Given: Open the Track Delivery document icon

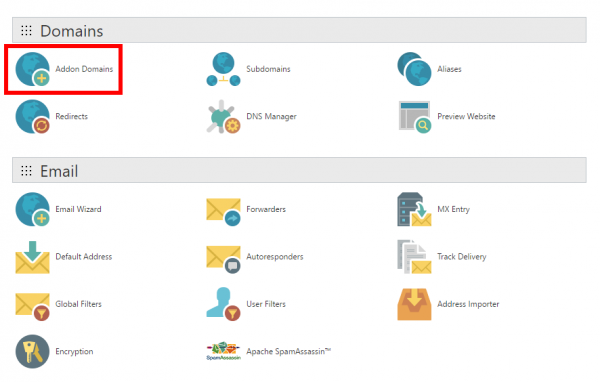Looking at the screenshot, I should click(x=414, y=256).
